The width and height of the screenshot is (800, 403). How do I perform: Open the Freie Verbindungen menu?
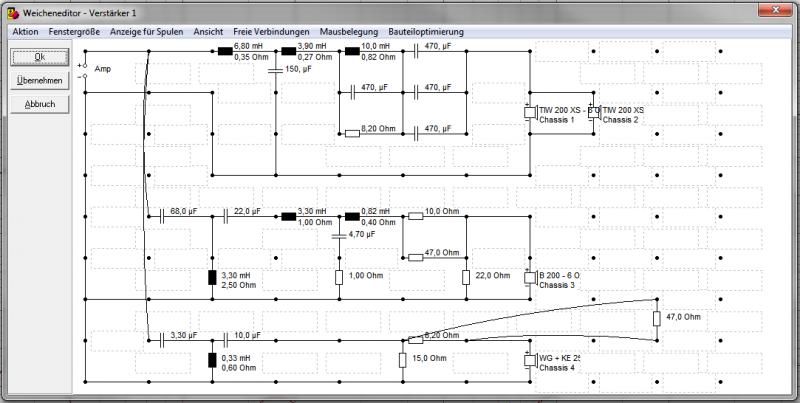pos(271,32)
